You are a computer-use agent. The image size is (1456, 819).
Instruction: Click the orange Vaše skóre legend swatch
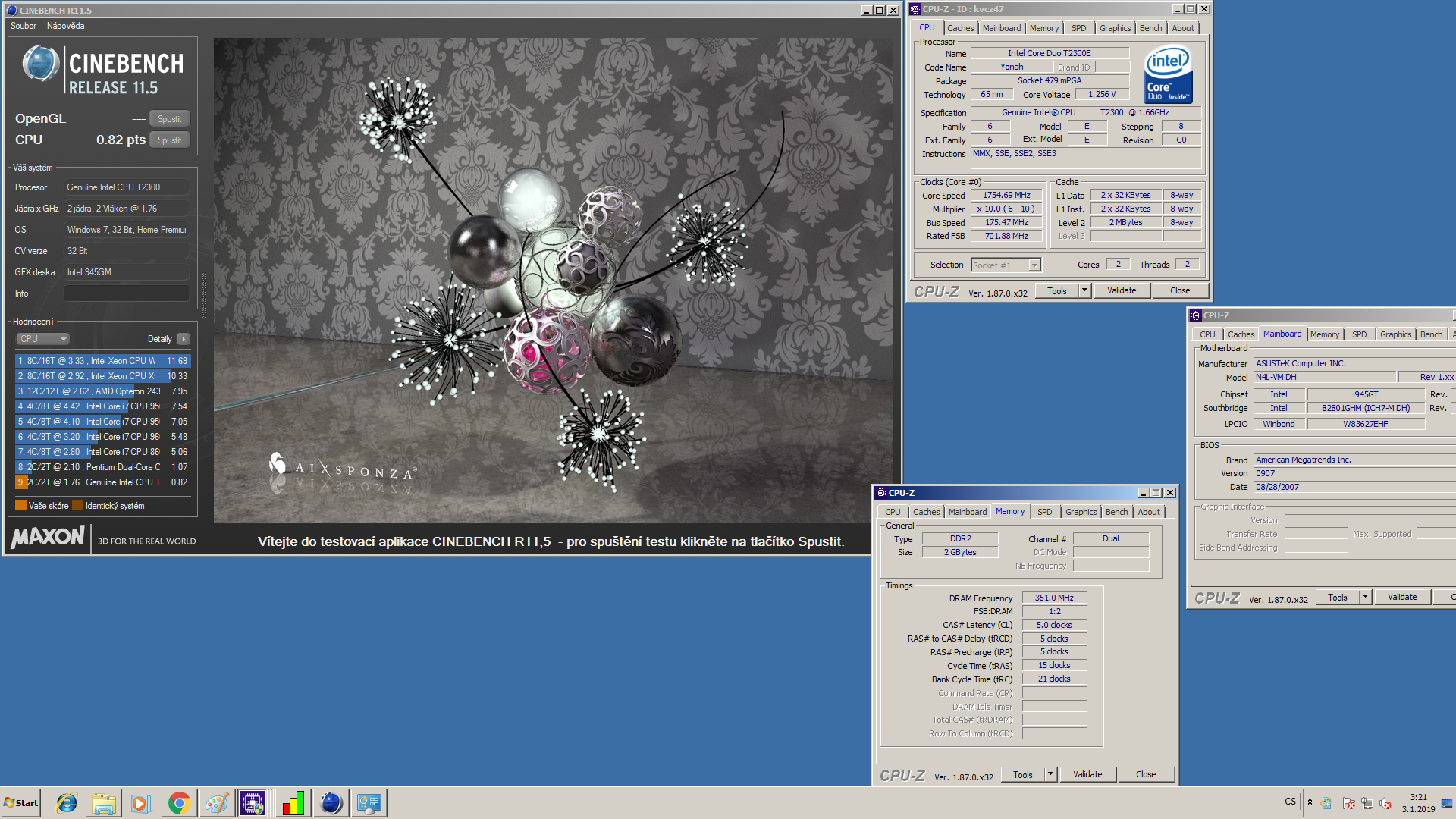(x=20, y=506)
